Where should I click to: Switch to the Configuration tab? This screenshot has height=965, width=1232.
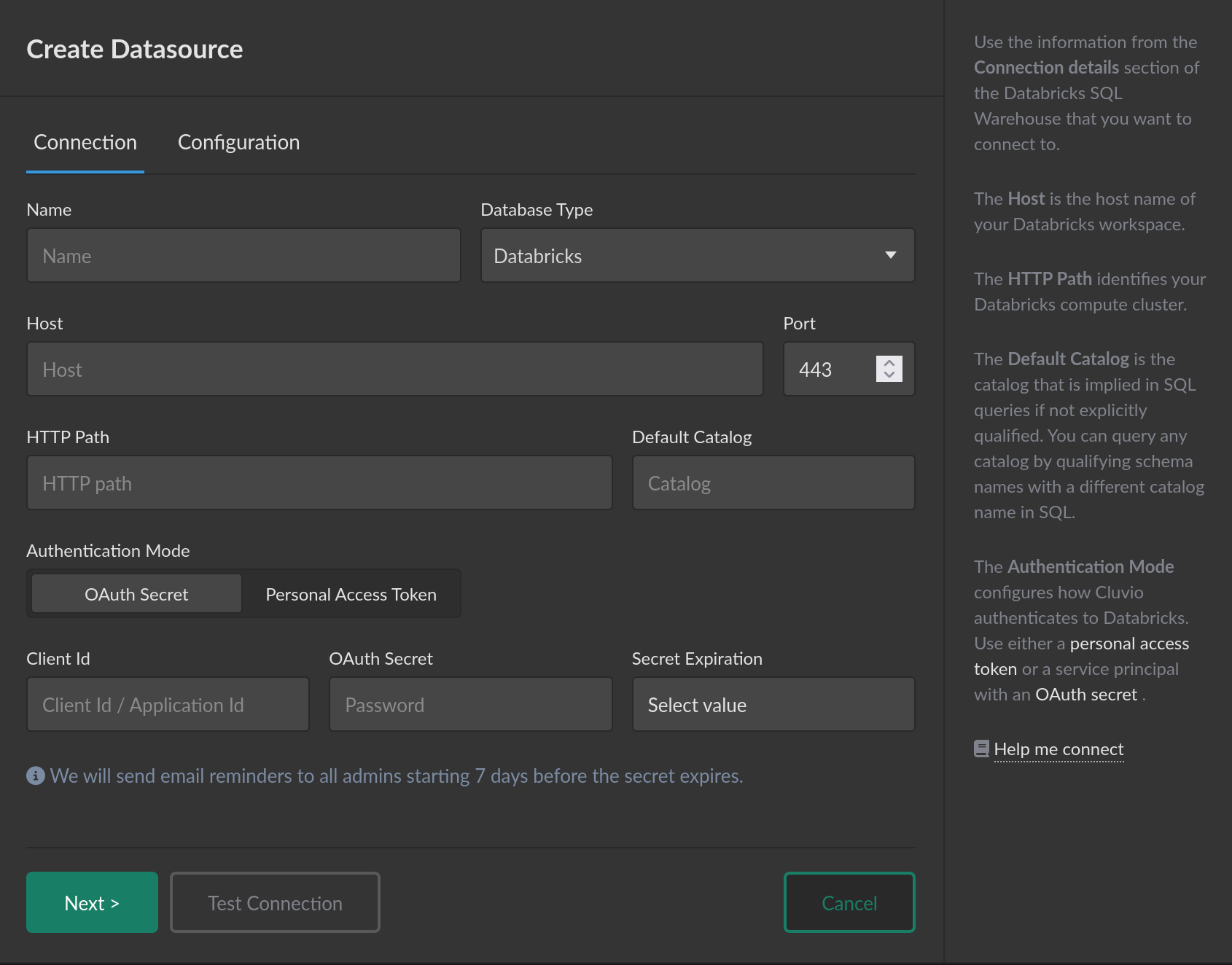coord(238,142)
